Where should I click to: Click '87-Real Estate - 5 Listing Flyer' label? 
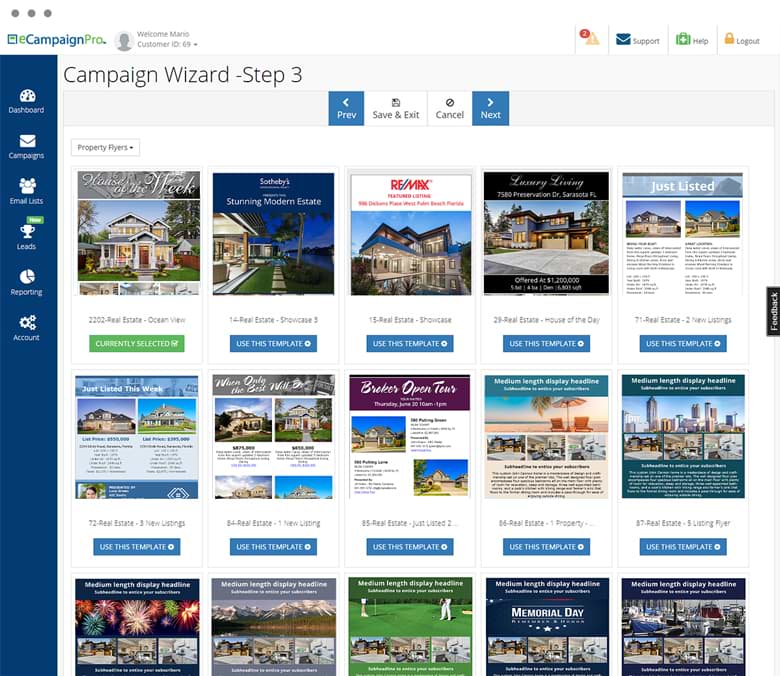683,523
